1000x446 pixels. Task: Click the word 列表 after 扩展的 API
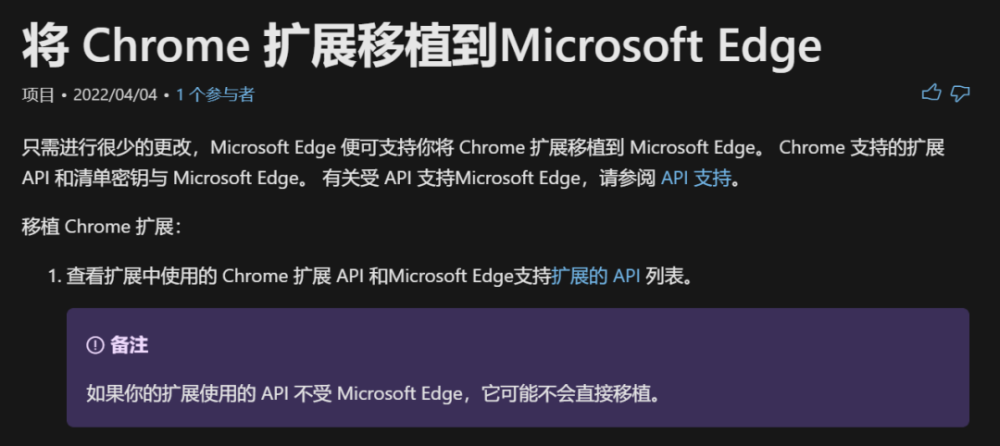click(664, 276)
